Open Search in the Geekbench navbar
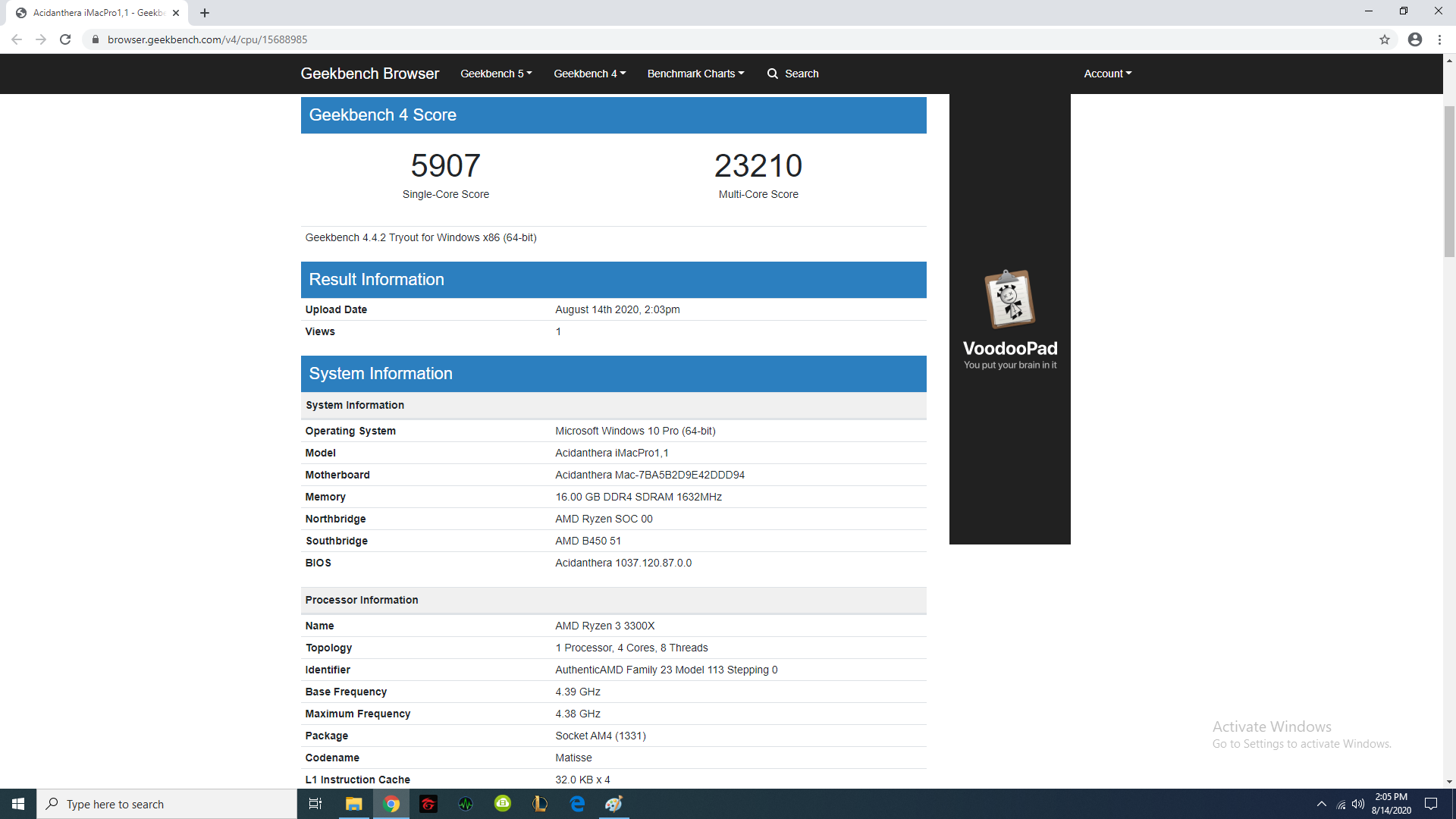This screenshot has height=819, width=1456. [792, 74]
